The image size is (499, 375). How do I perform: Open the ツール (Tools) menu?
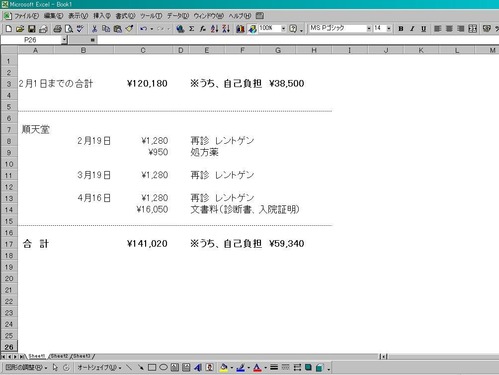[151, 16]
